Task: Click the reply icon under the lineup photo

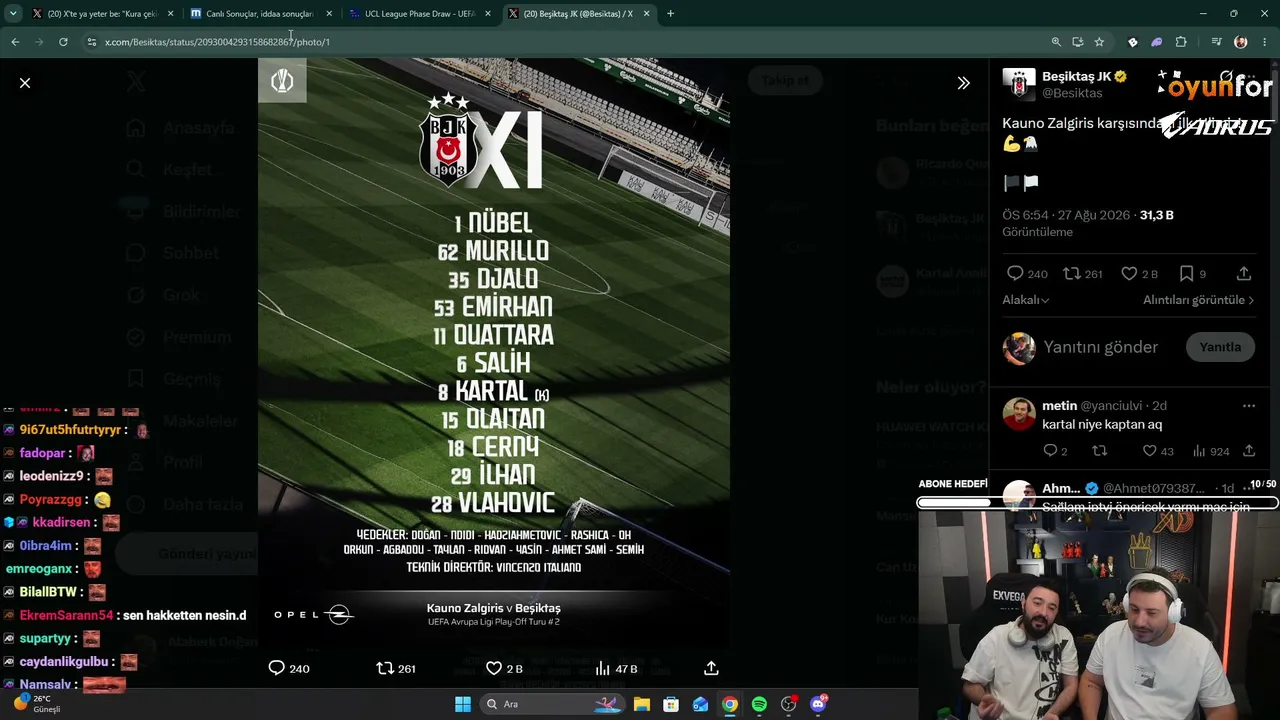Action: coord(277,668)
